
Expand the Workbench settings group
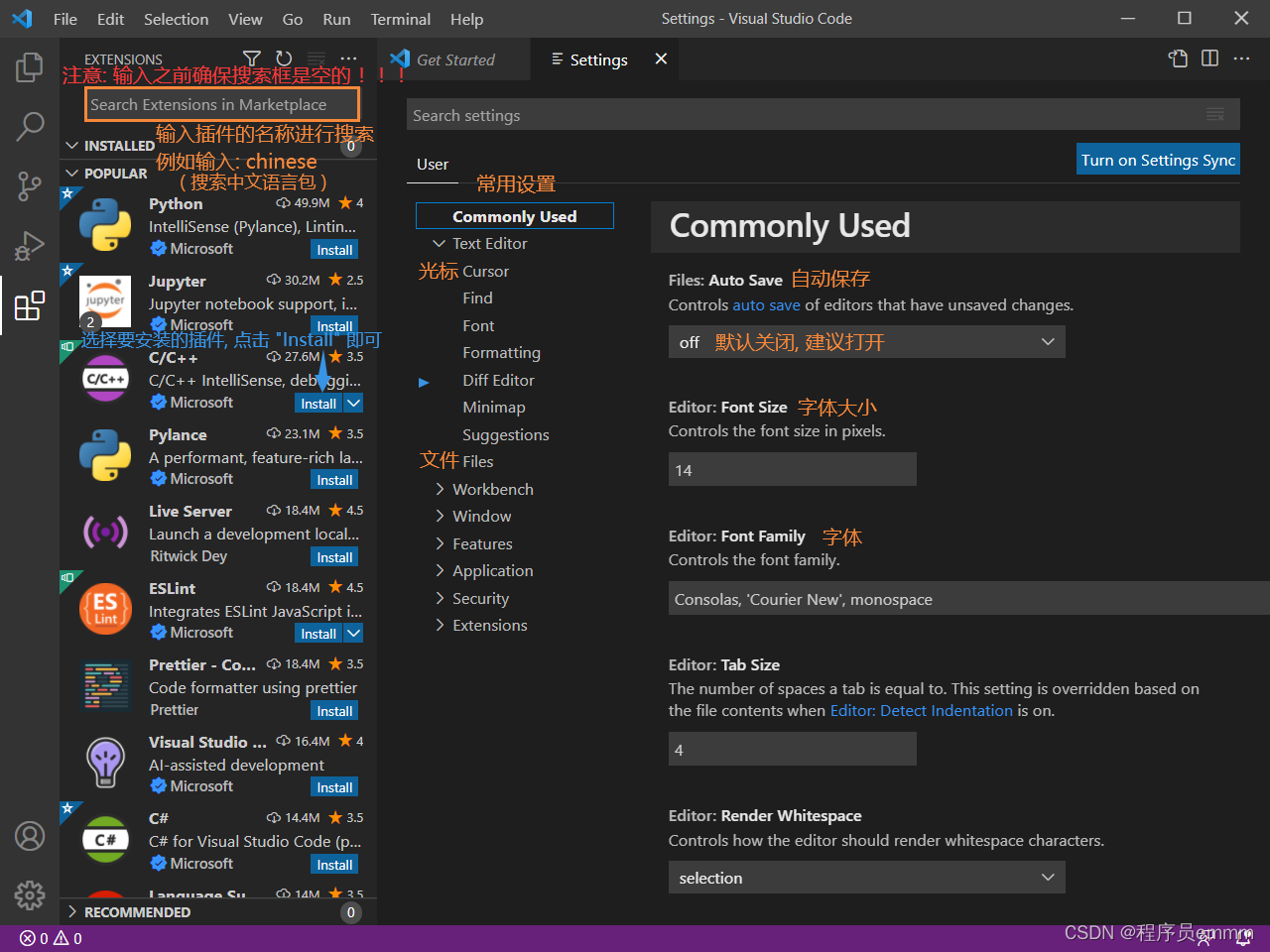click(439, 489)
